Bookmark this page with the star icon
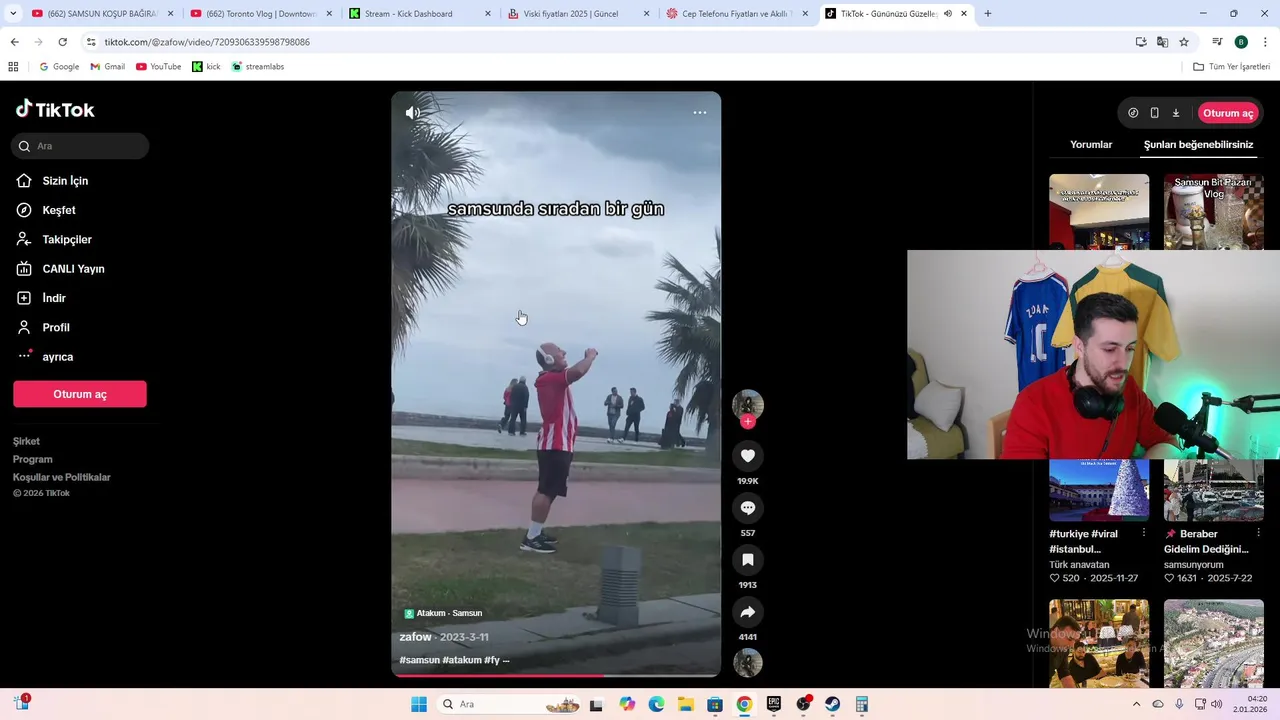 (1184, 42)
